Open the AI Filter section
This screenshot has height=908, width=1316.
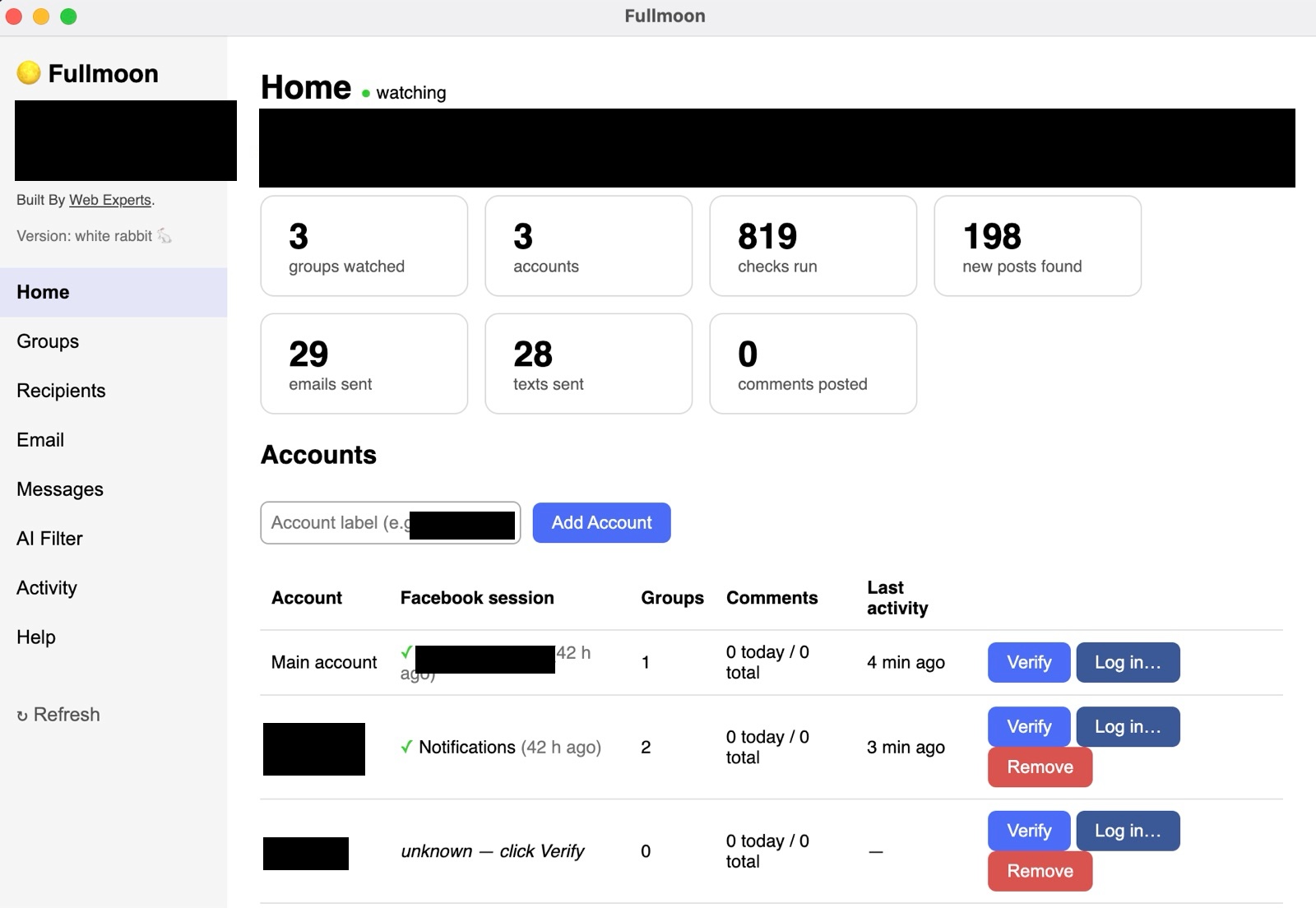pos(114,539)
